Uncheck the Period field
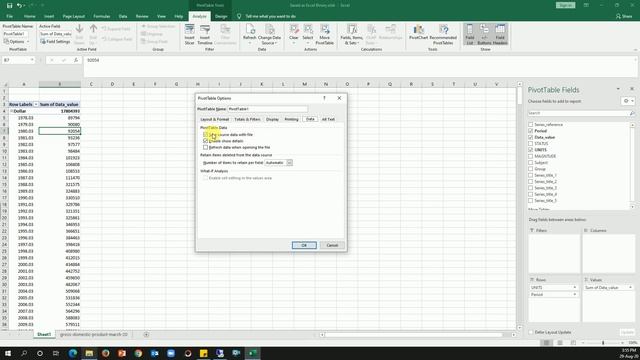 click(531, 131)
